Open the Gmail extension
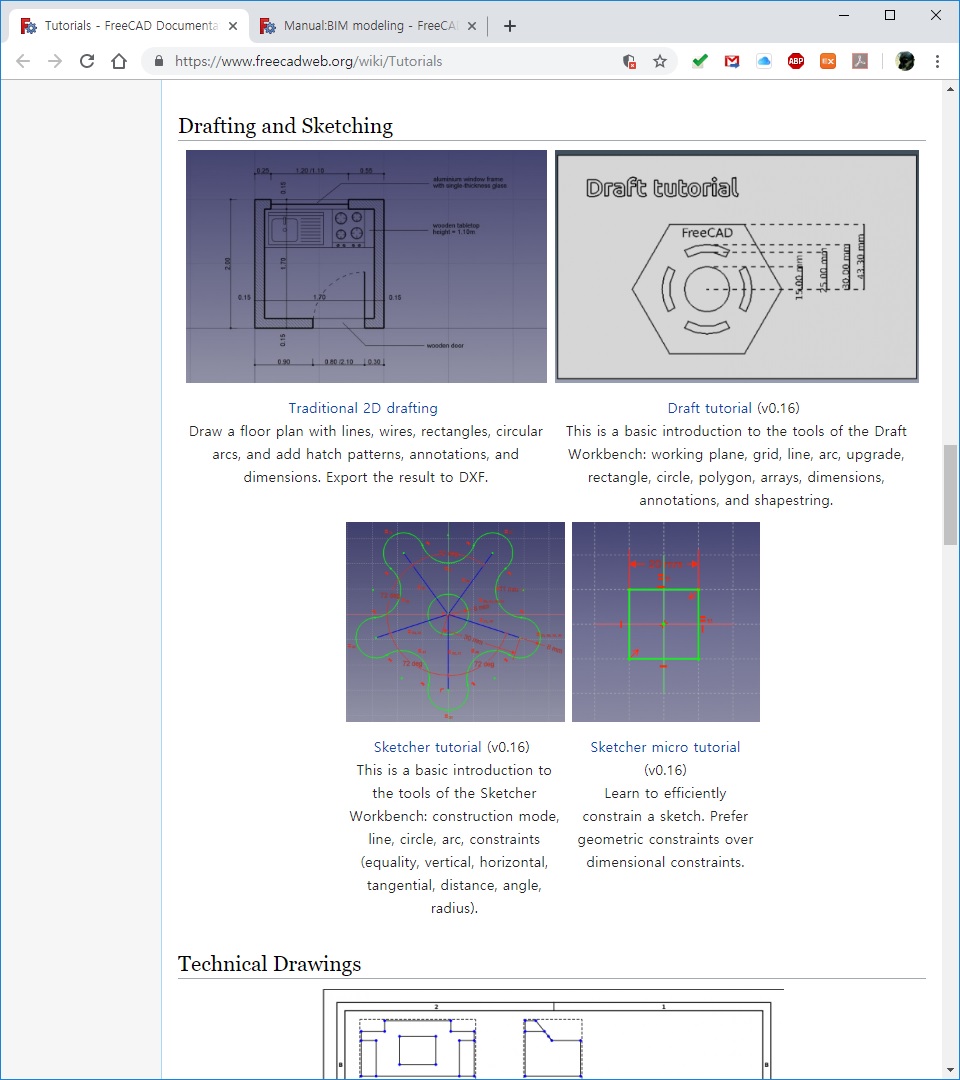 tap(732, 61)
